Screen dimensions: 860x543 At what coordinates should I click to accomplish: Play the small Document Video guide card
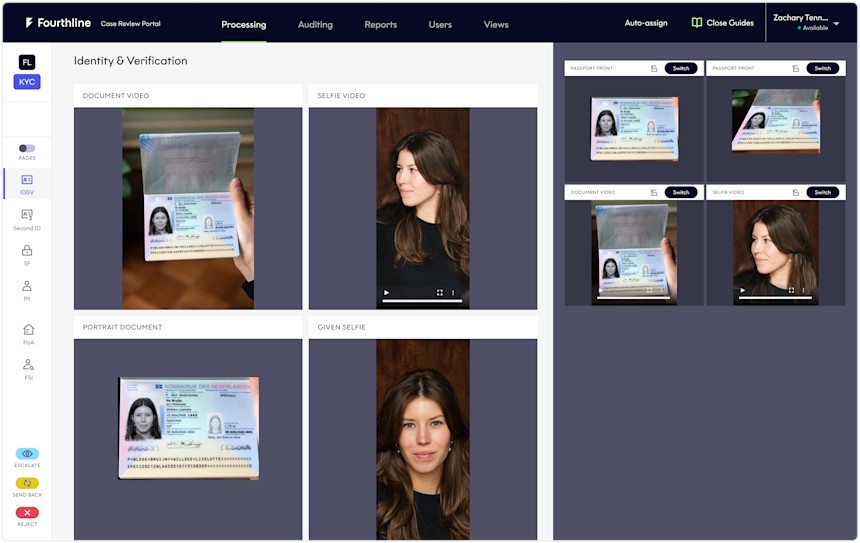point(601,290)
